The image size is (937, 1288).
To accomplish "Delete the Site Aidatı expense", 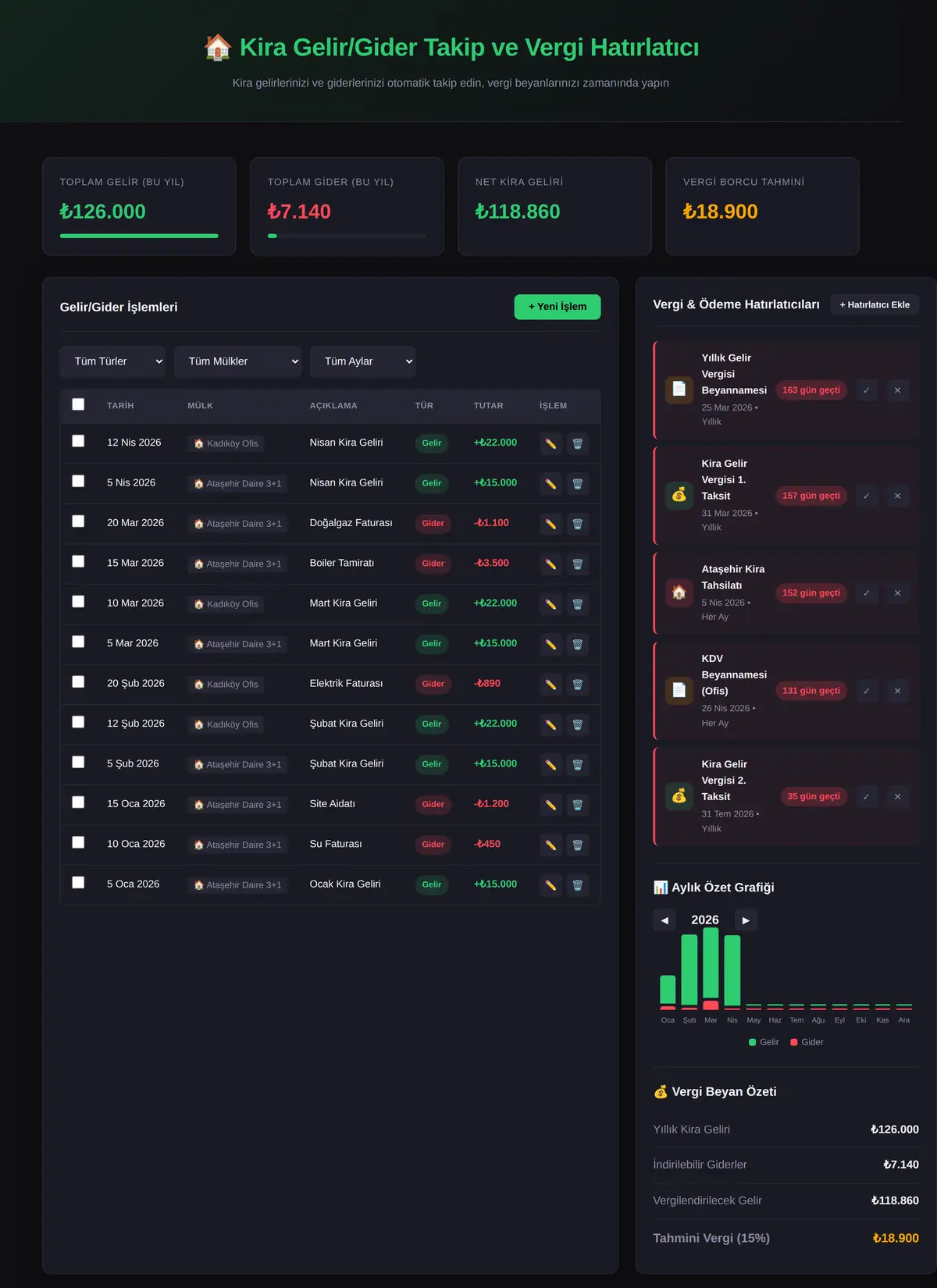I will pyautogui.click(x=578, y=805).
